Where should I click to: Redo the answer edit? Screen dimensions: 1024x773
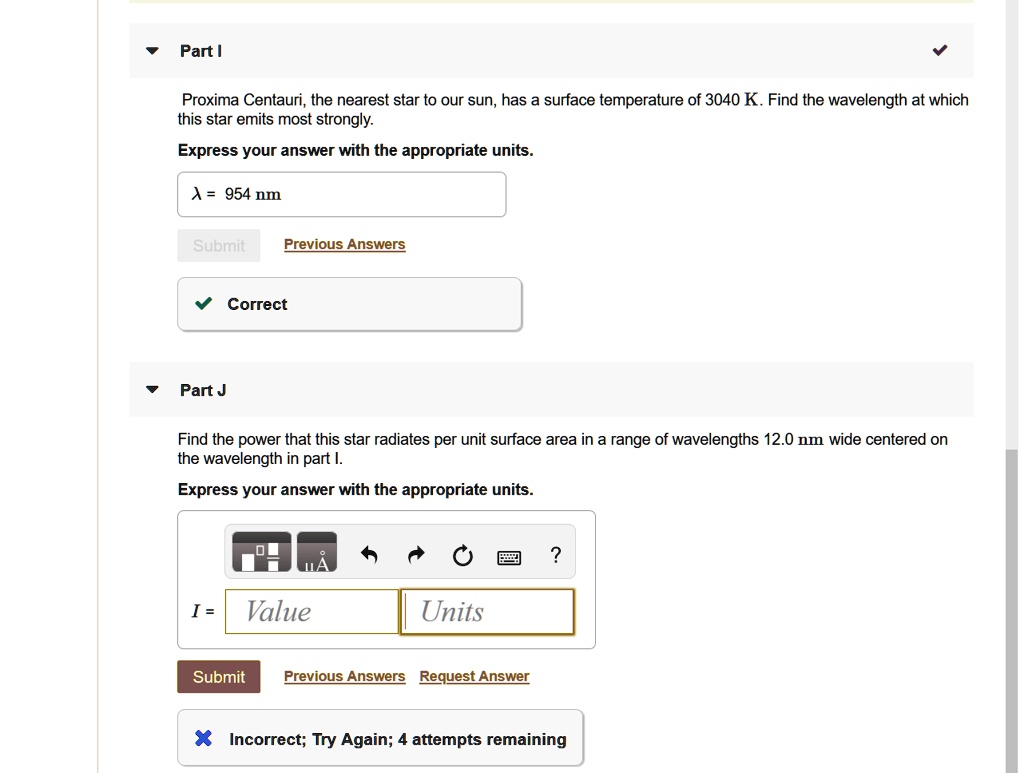click(x=417, y=555)
